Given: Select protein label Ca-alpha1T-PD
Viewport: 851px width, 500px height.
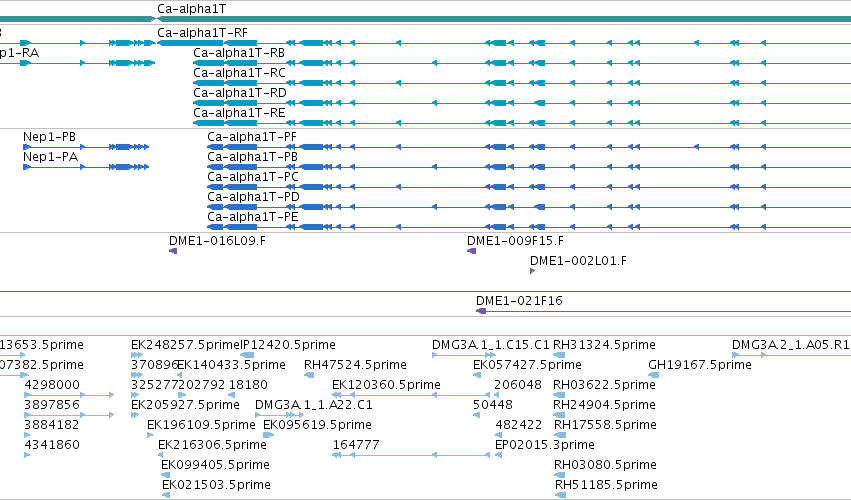Looking at the screenshot, I should coord(253,197).
